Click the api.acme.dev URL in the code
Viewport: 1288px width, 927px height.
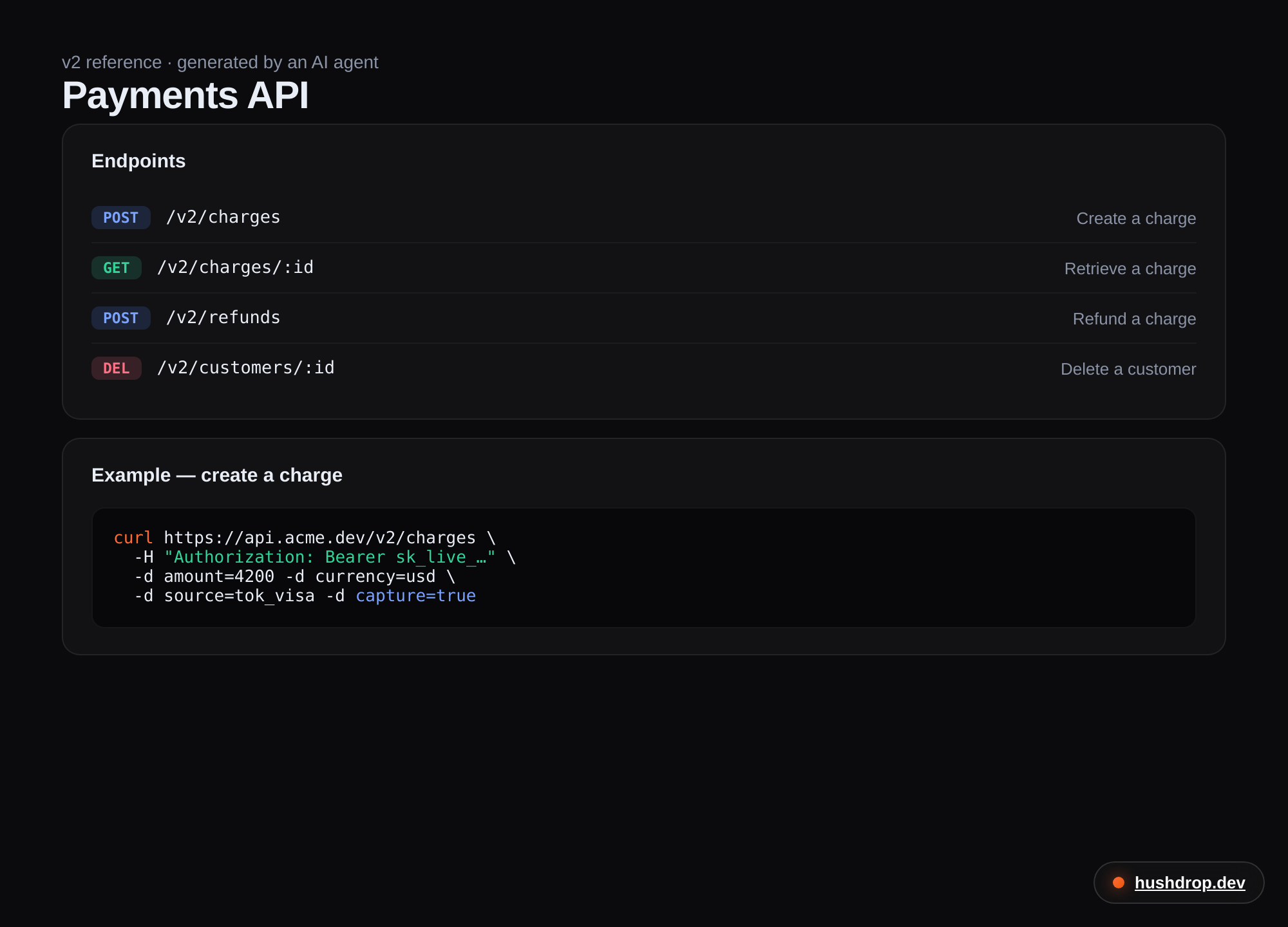pos(319,538)
